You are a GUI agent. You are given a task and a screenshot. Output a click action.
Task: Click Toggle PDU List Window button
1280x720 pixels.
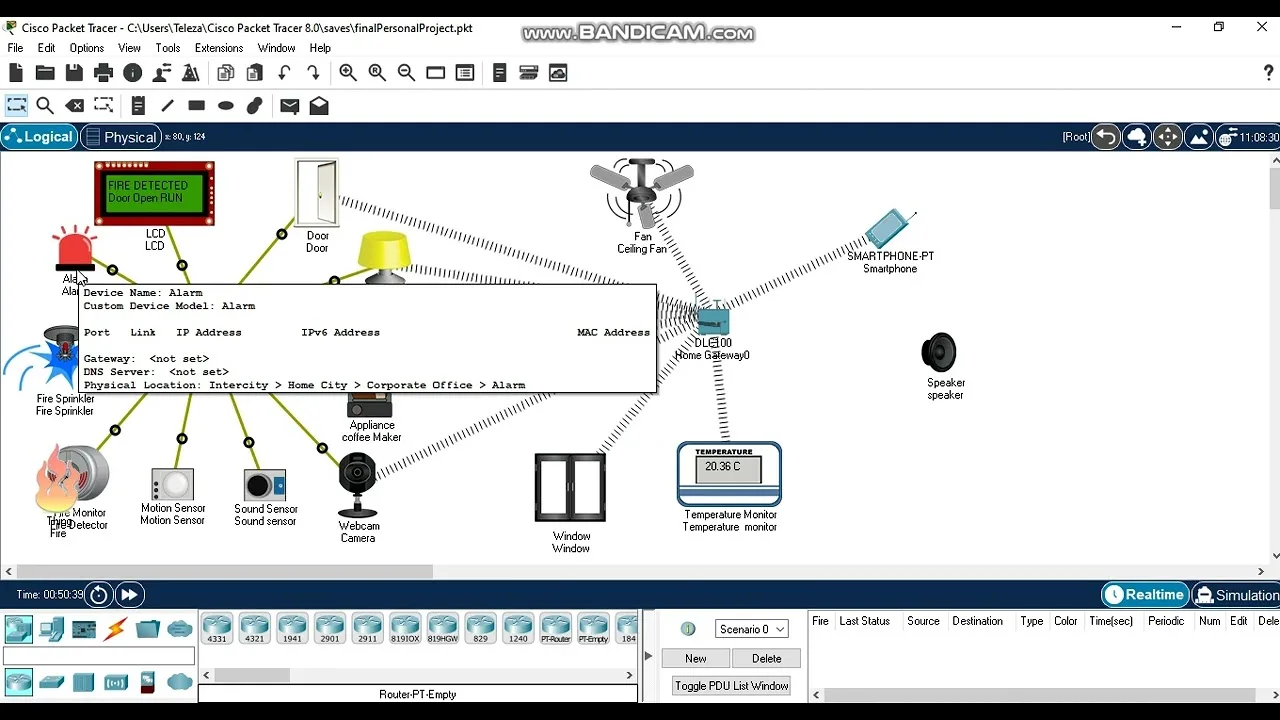click(x=731, y=685)
